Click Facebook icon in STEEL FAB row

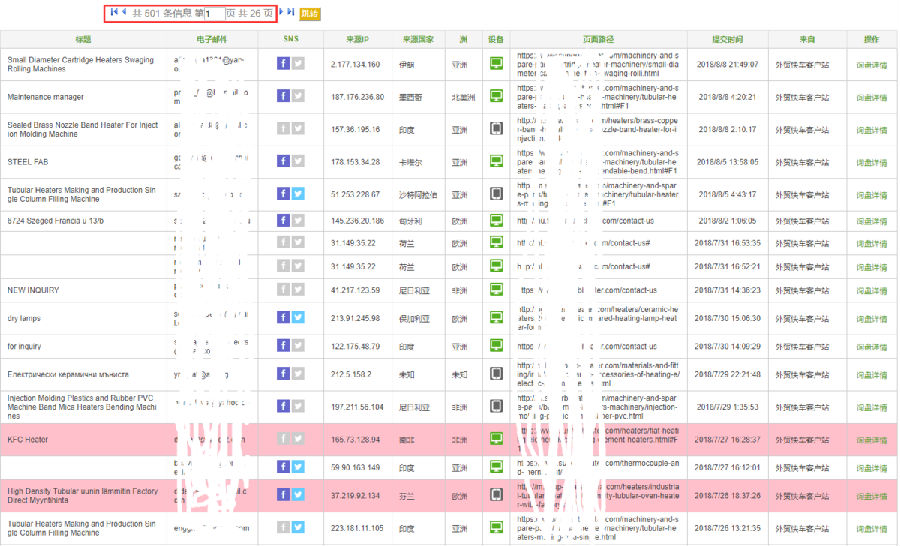tap(284, 161)
